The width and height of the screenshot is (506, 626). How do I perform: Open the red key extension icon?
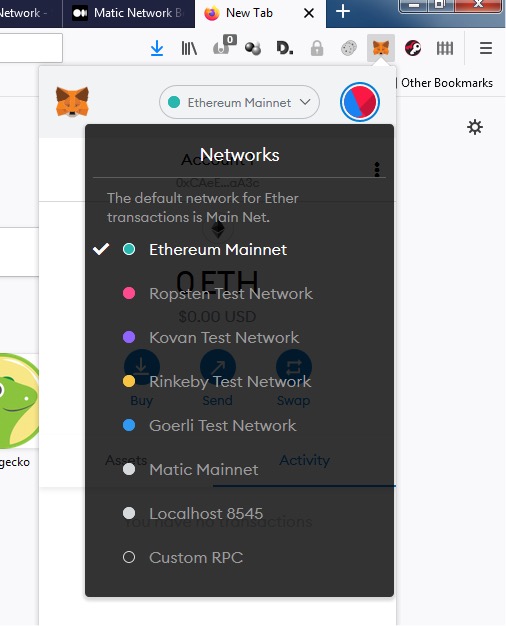(x=413, y=48)
